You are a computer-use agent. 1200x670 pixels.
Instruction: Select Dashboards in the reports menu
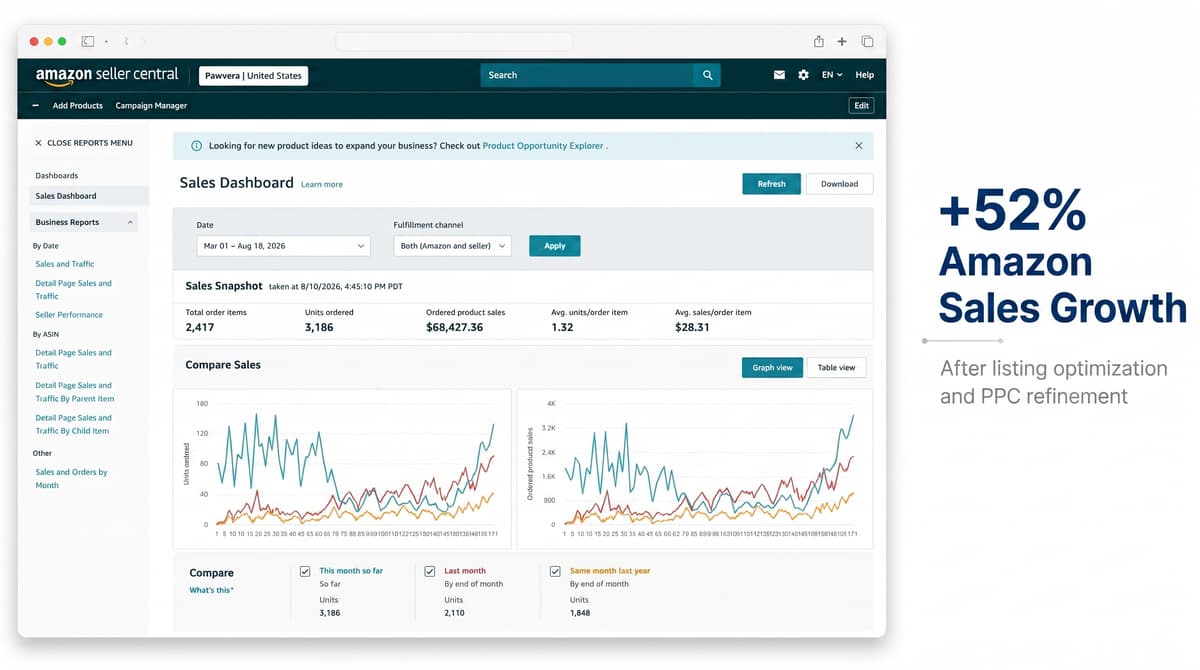pyautogui.click(x=57, y=175)
